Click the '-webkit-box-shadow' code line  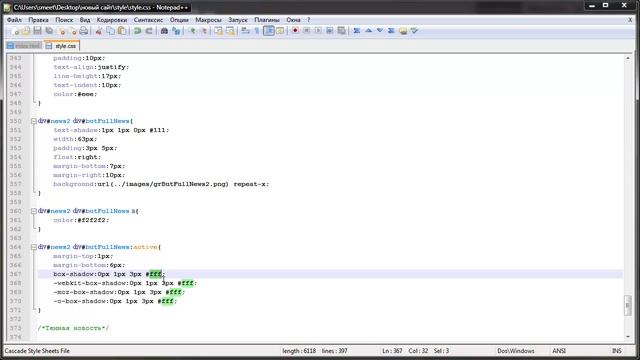[x=125, y=283]
